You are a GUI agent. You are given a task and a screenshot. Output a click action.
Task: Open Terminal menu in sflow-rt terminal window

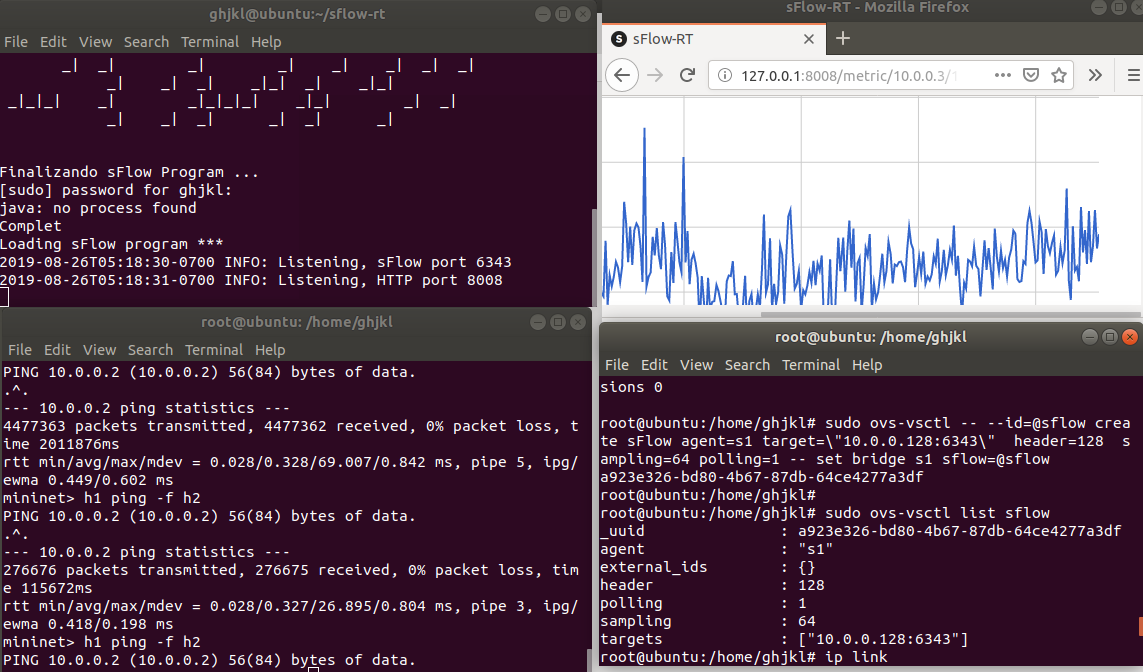210,42
